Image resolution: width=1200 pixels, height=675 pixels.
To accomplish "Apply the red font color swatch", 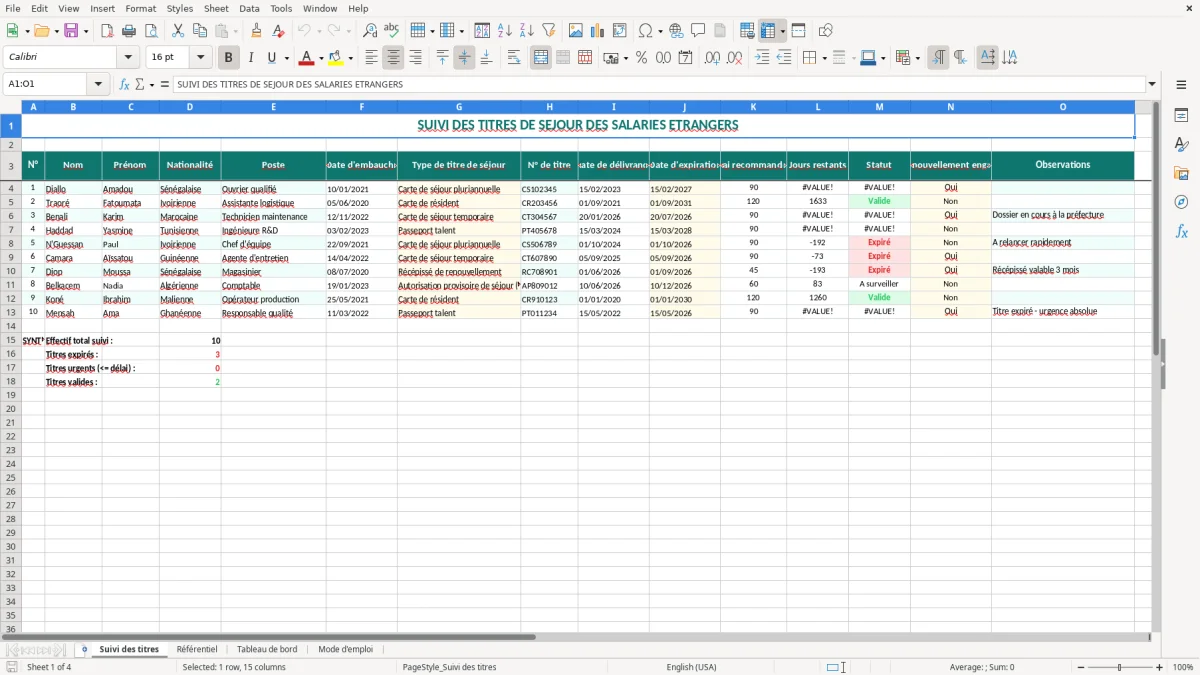I will pyautogui.click(x=308, y=58).
